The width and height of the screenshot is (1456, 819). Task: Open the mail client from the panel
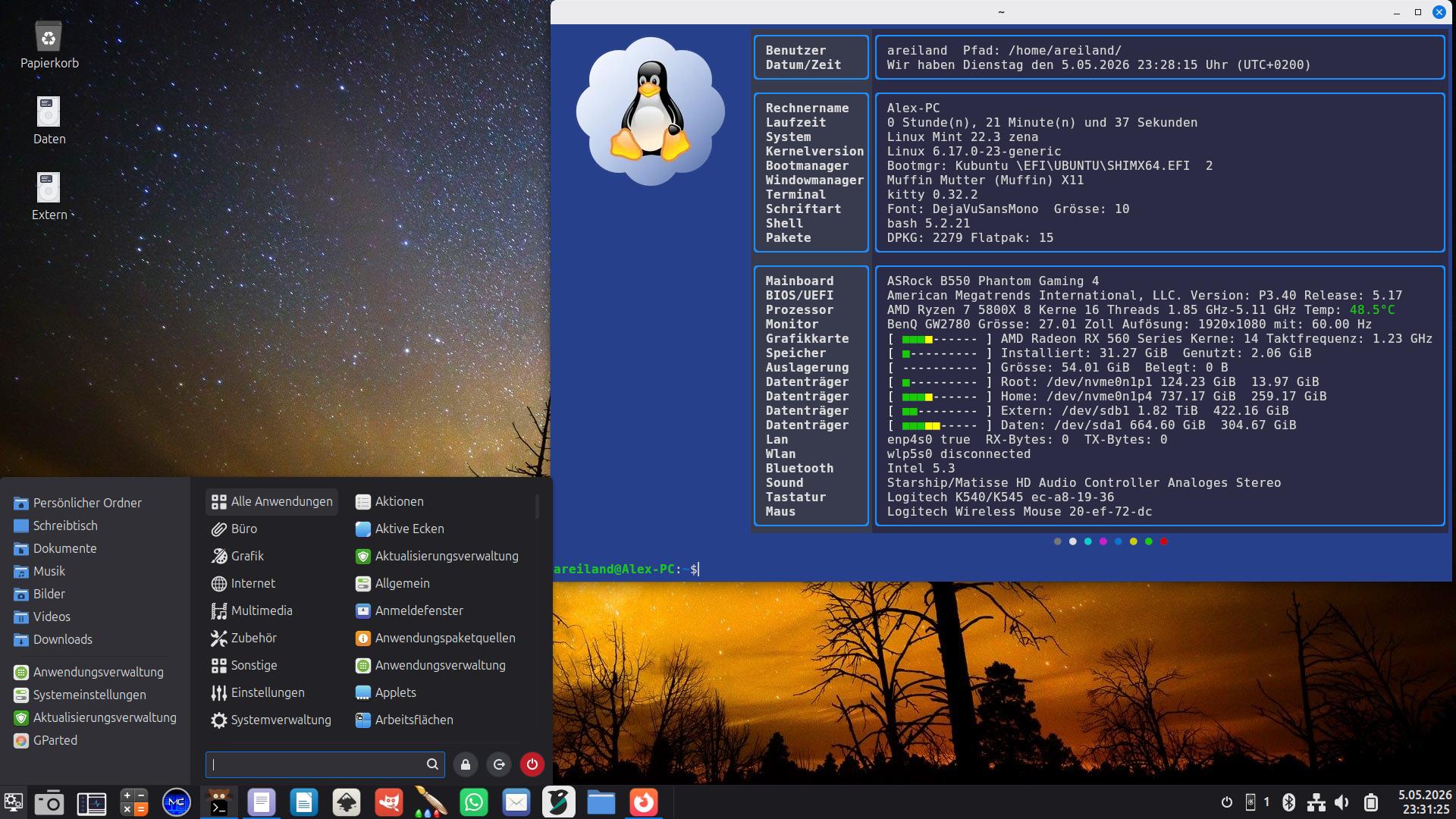click(516, 802)
